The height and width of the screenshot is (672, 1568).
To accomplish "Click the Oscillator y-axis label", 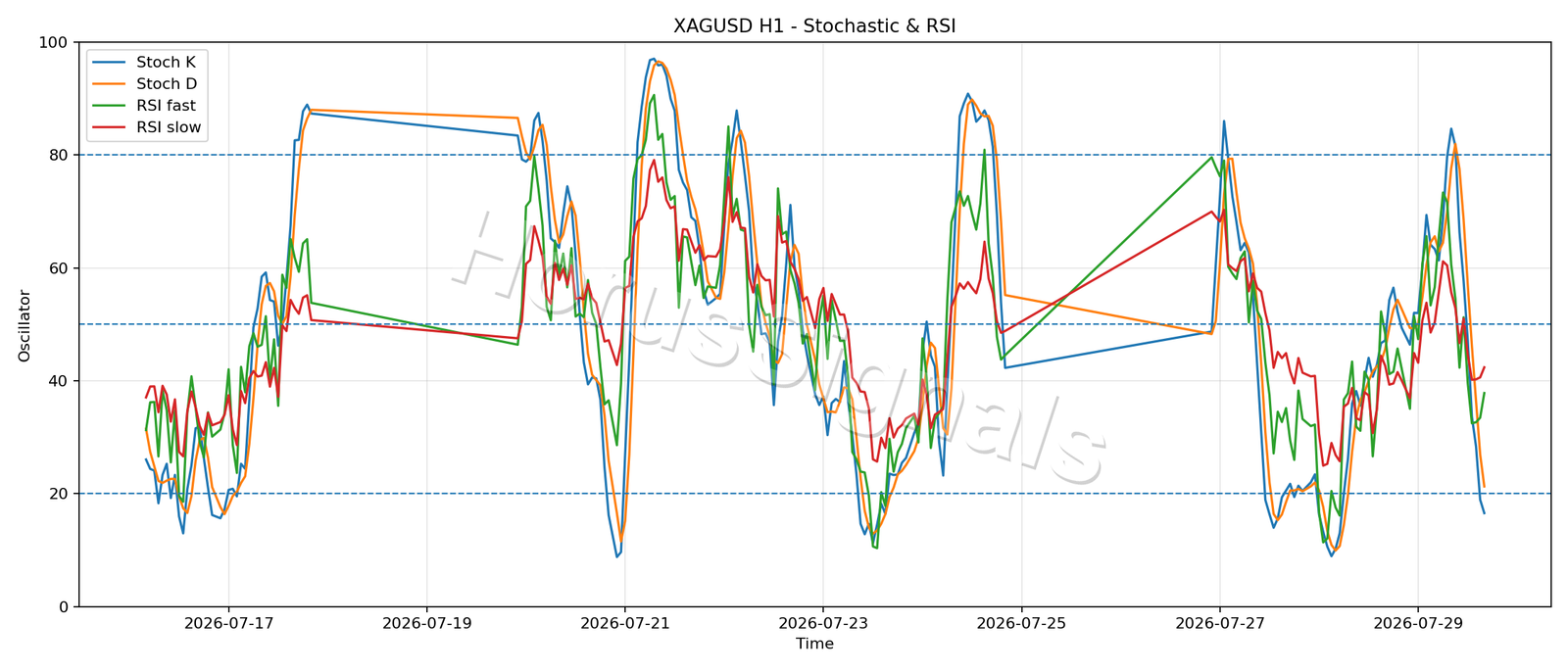I will (24, 325).
